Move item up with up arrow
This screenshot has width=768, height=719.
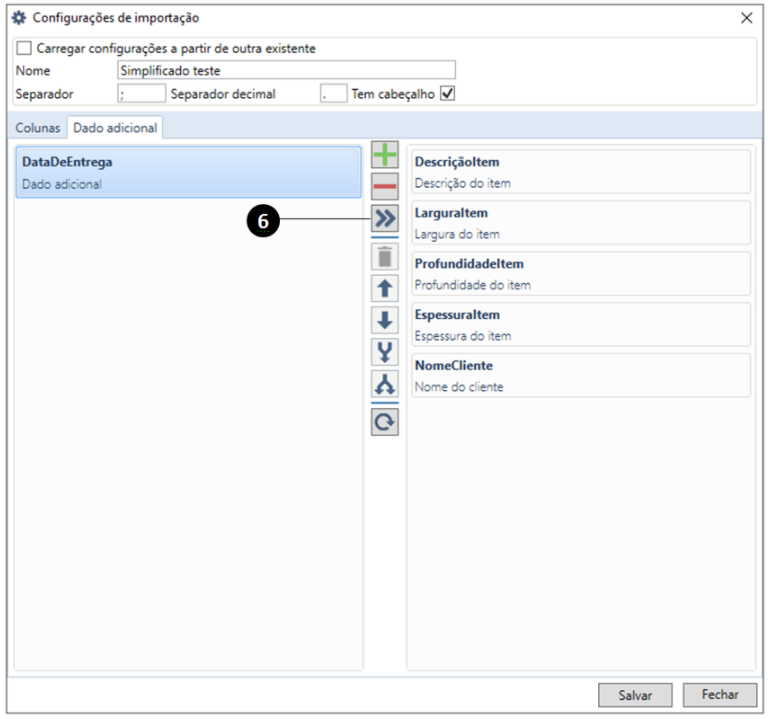(385, 289)
